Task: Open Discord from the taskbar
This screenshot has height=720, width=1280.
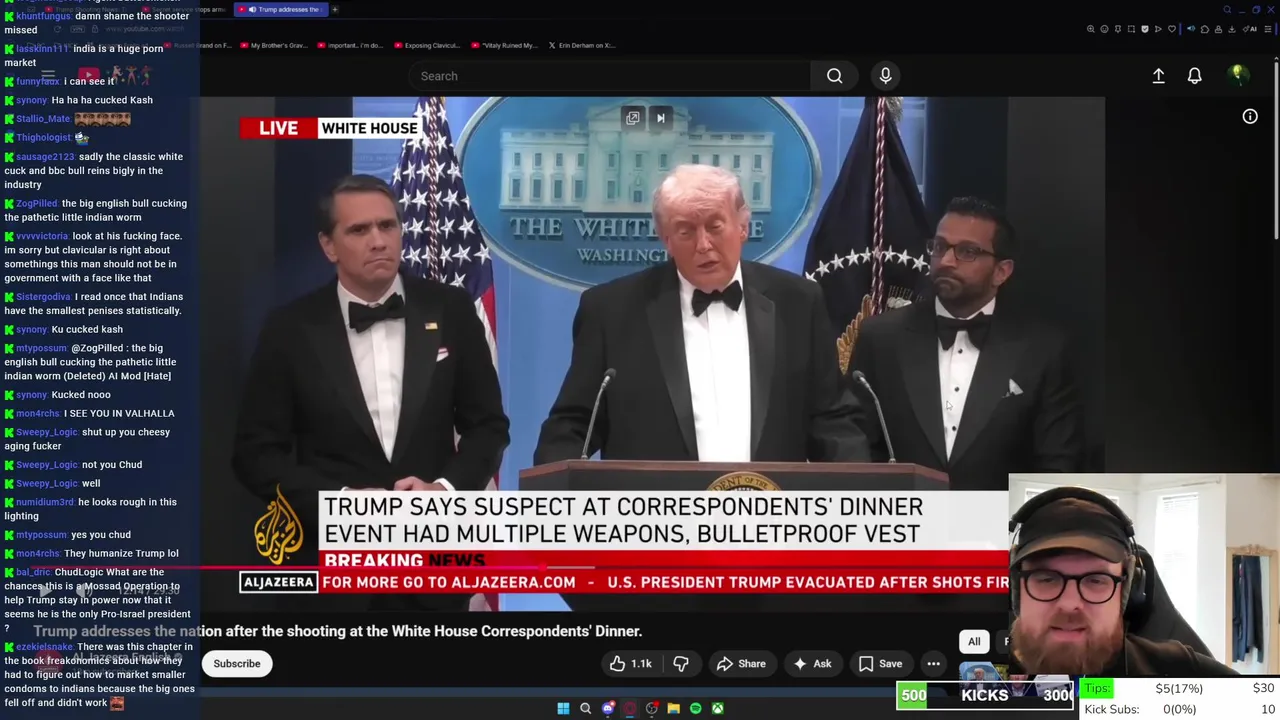Action: [608, 709]
